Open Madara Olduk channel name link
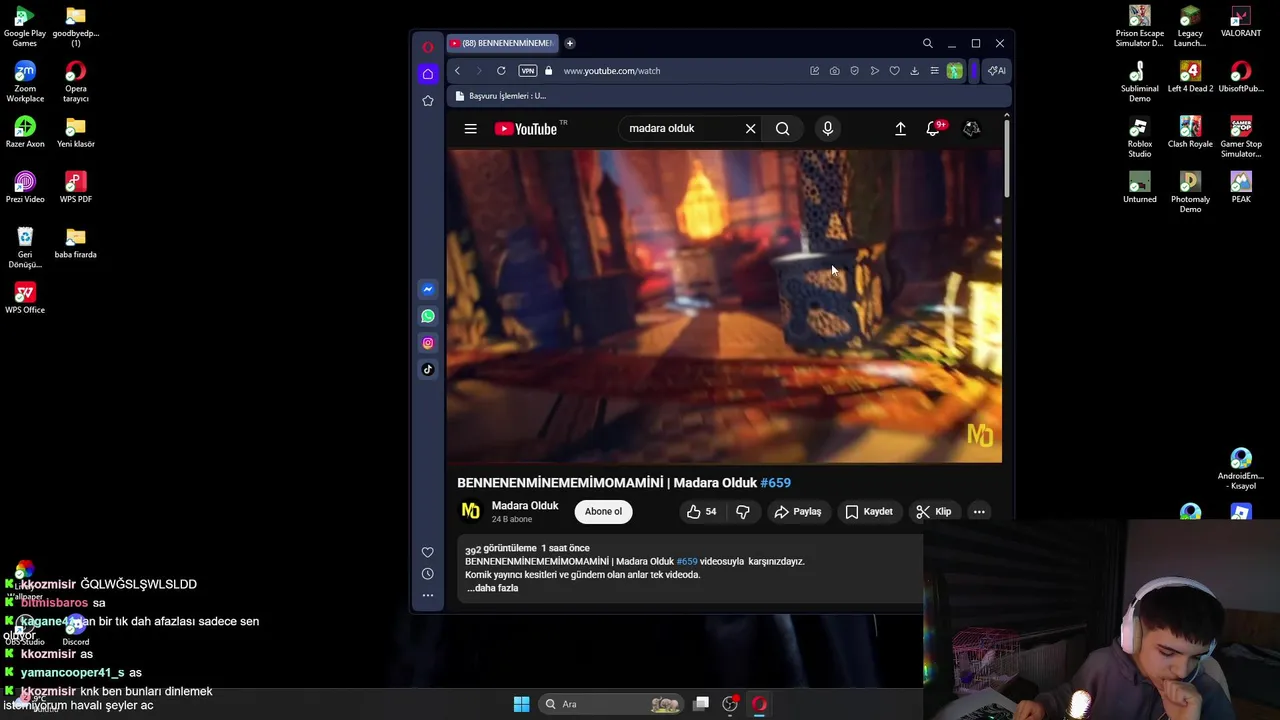The height and width of the screenshot is (720, 1280). tap(525, 505)
